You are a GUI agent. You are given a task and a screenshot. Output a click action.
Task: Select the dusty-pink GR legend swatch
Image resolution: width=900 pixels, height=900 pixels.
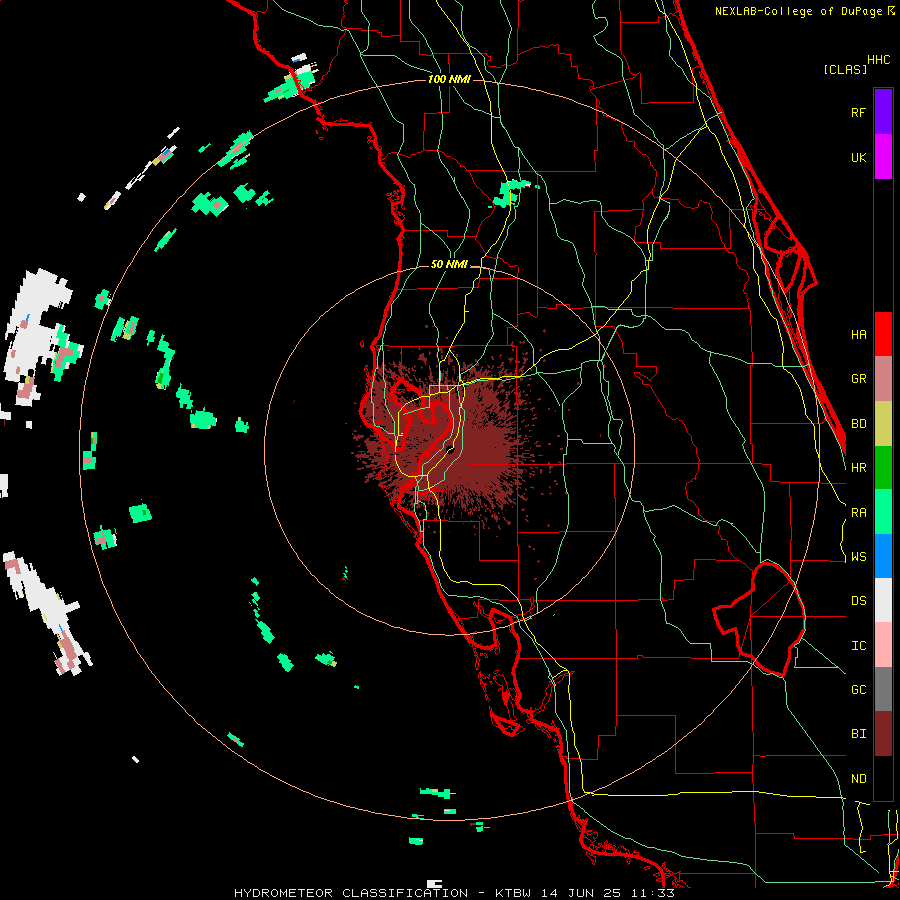883,379
